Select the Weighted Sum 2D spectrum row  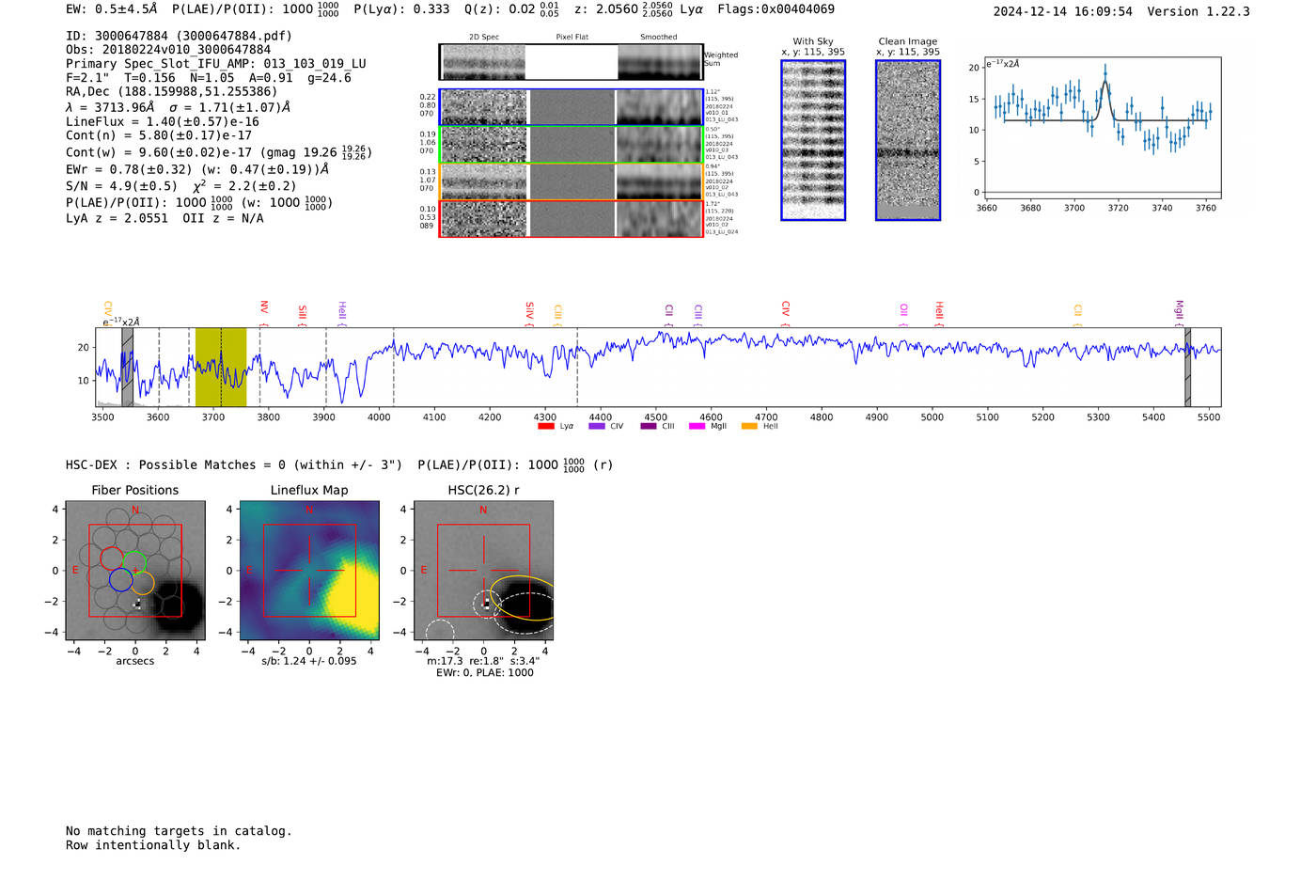click(x=572, y=62)
